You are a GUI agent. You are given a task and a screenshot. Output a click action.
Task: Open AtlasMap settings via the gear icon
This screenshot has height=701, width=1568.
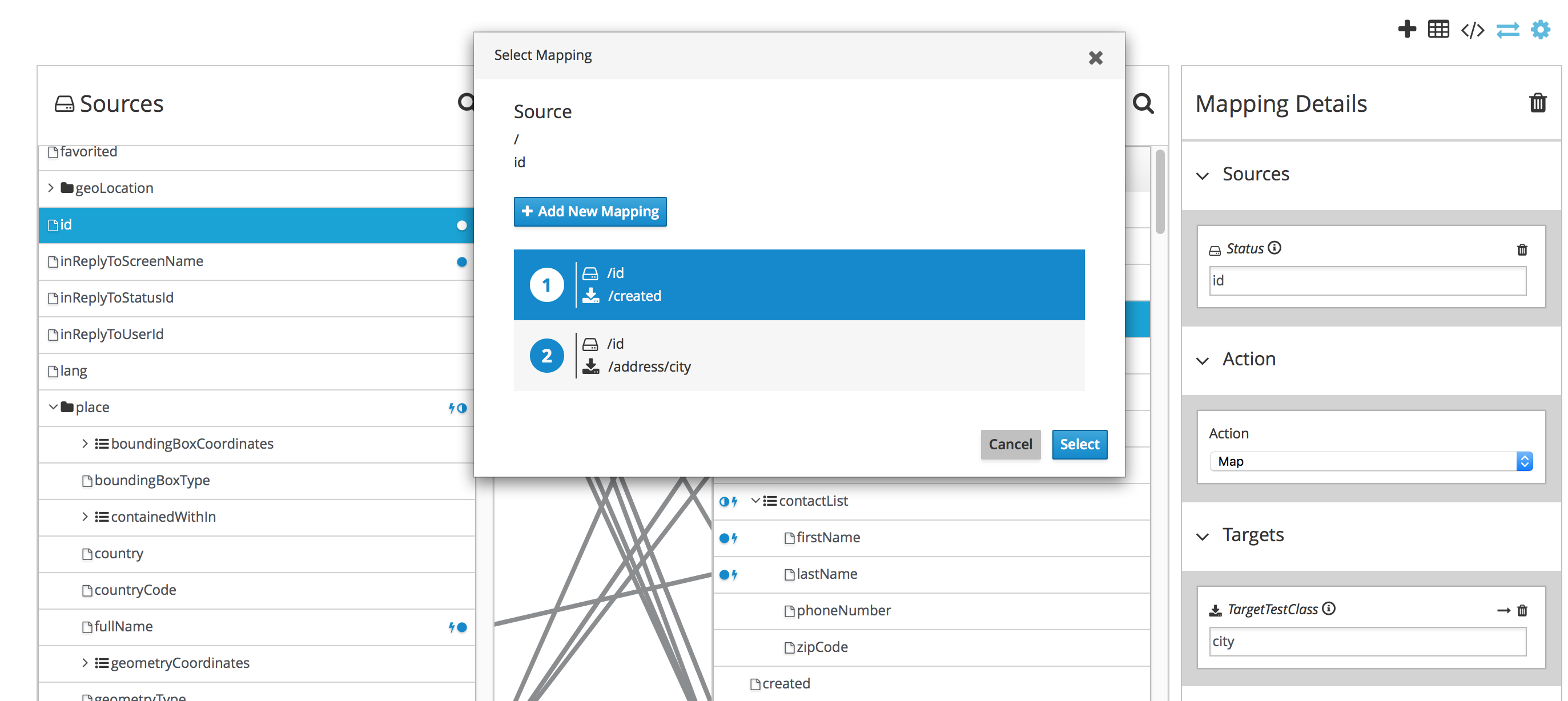click(x=1541, y=29)
